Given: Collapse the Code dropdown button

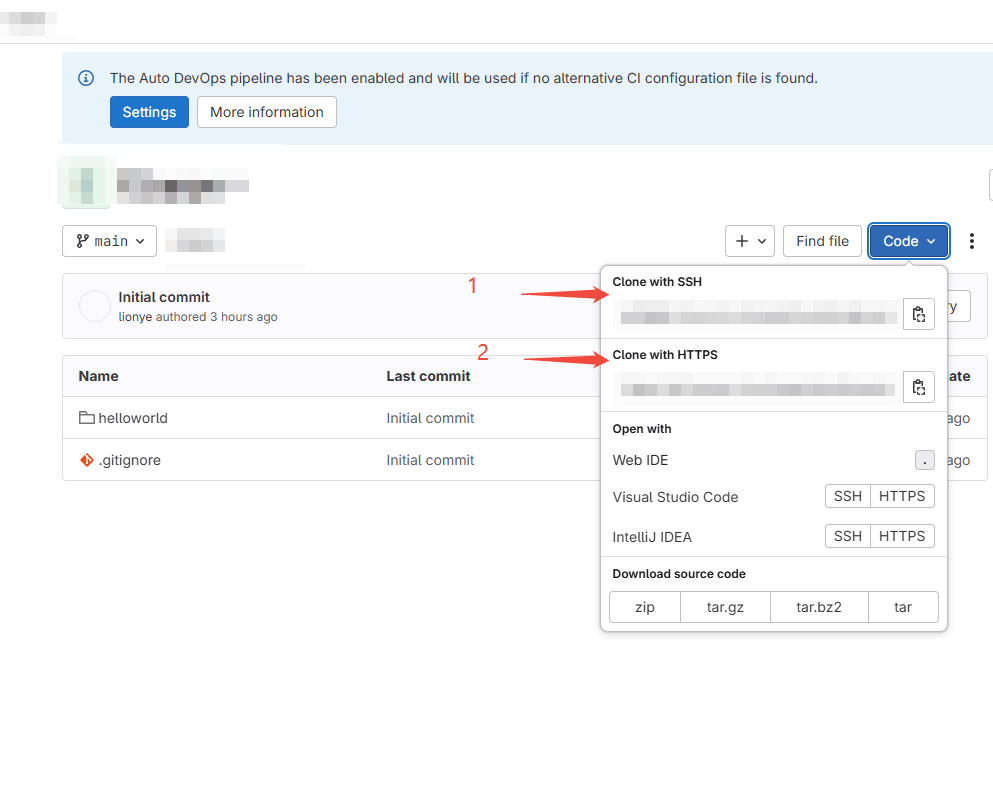Looking at the screenshot, I should tap(908, 241).
